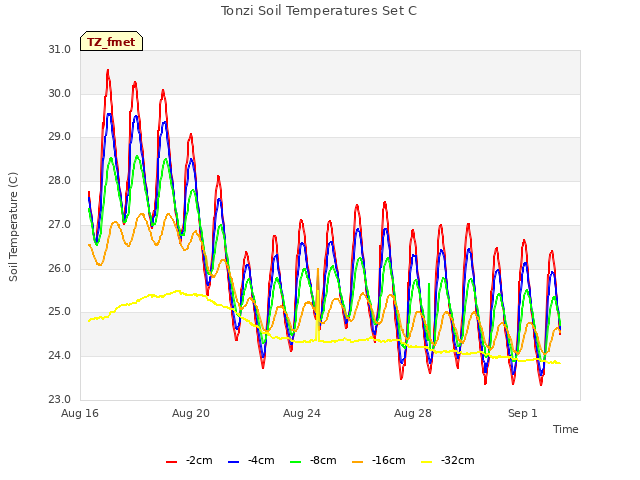
Task: Click the 23.0 y-axis tick value
Action: 60,399
